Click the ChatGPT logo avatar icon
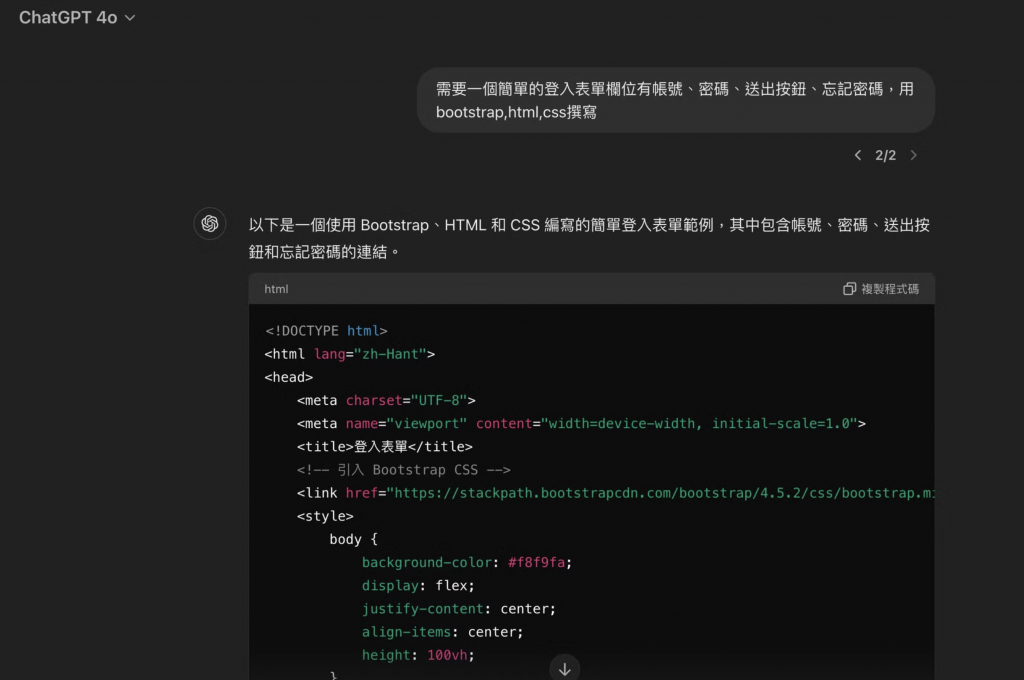1024x680 pixels. [x=210, y=223]
